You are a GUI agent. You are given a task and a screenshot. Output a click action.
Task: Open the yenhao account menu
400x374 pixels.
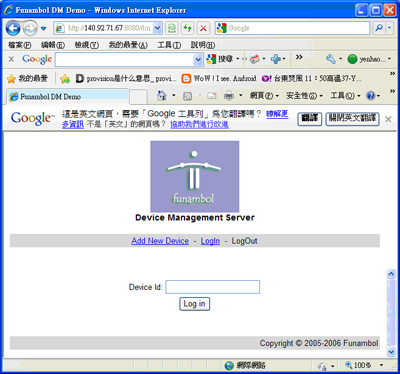(369, 59)
